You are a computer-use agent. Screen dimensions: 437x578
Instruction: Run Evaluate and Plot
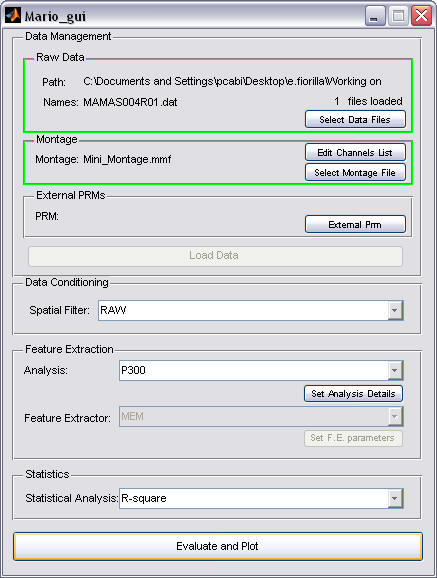pos(218,546)
